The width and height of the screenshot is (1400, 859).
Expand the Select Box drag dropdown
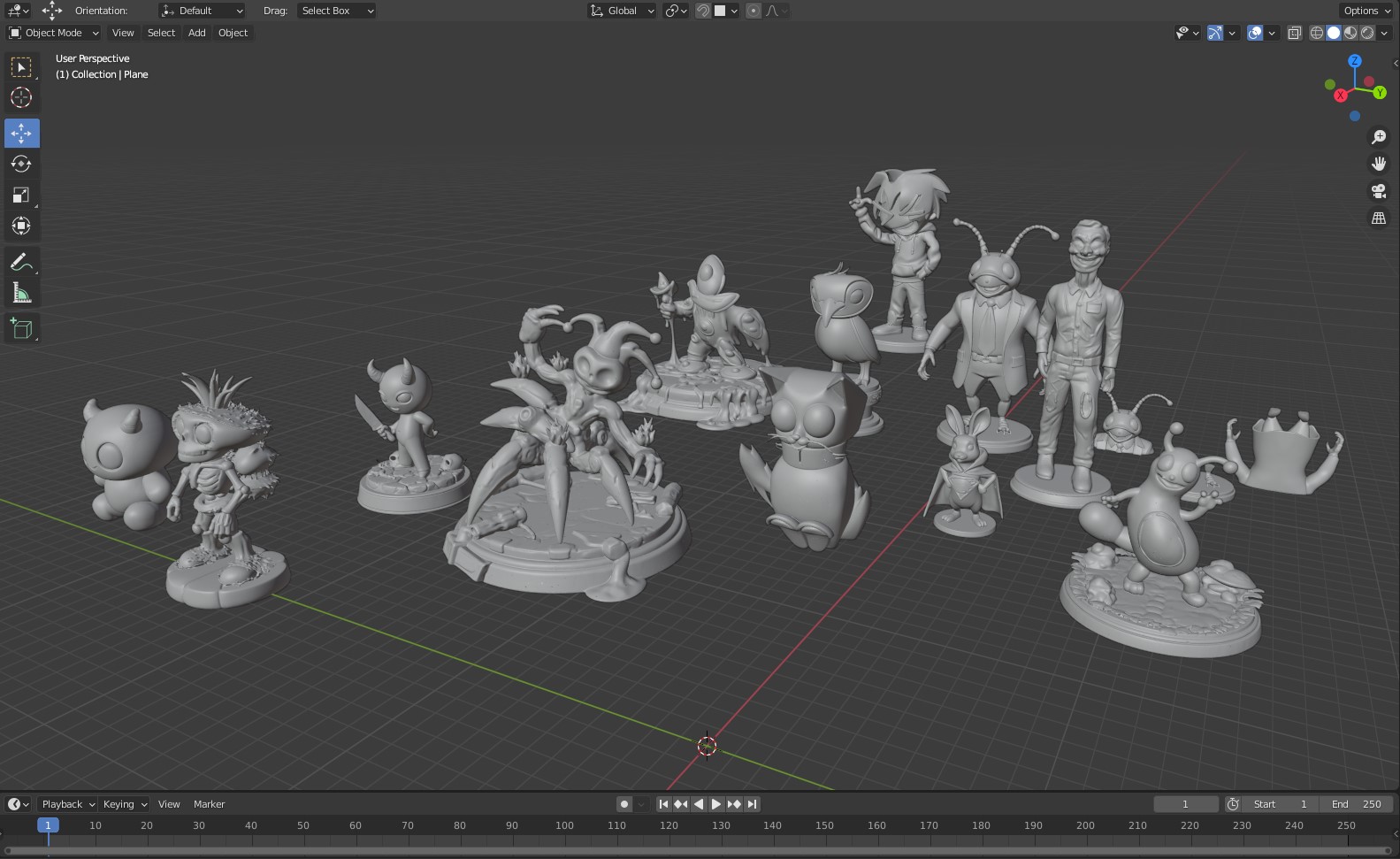337,11
